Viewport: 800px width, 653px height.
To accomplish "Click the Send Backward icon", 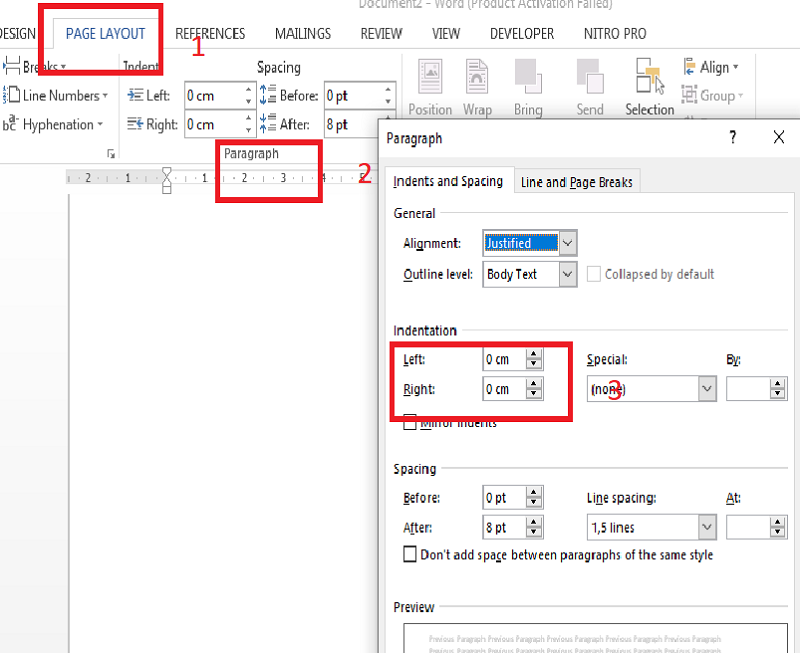I will tap(590, 77).
